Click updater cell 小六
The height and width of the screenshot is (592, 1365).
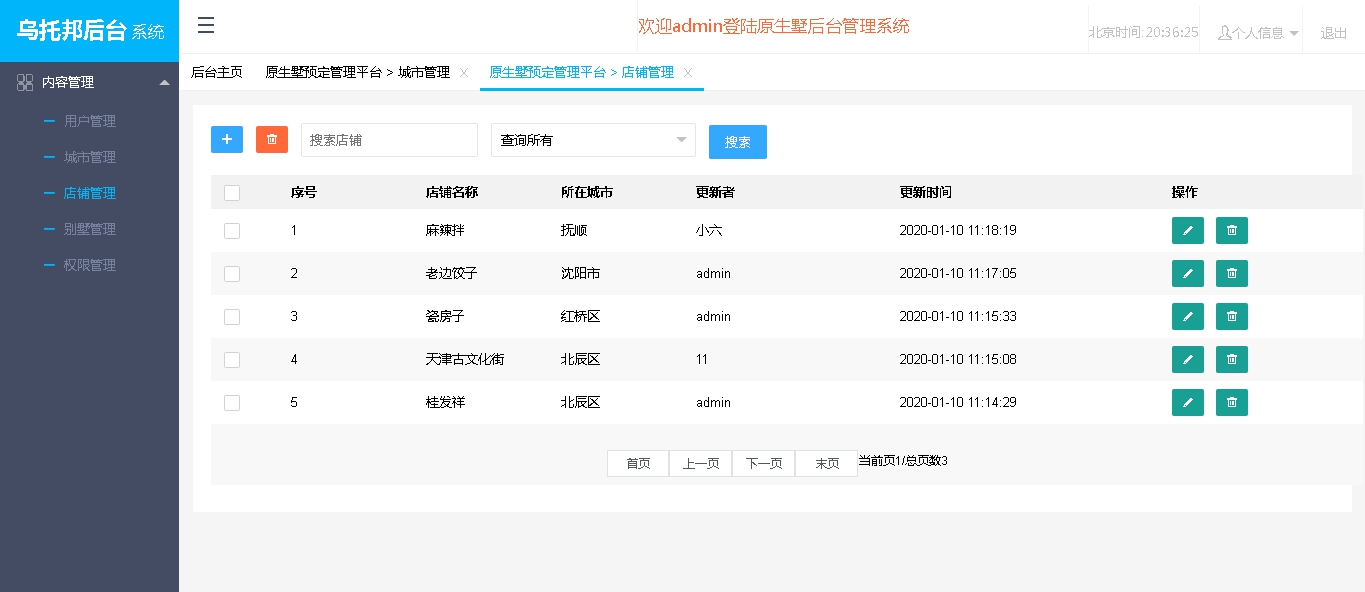pos(709,230)
